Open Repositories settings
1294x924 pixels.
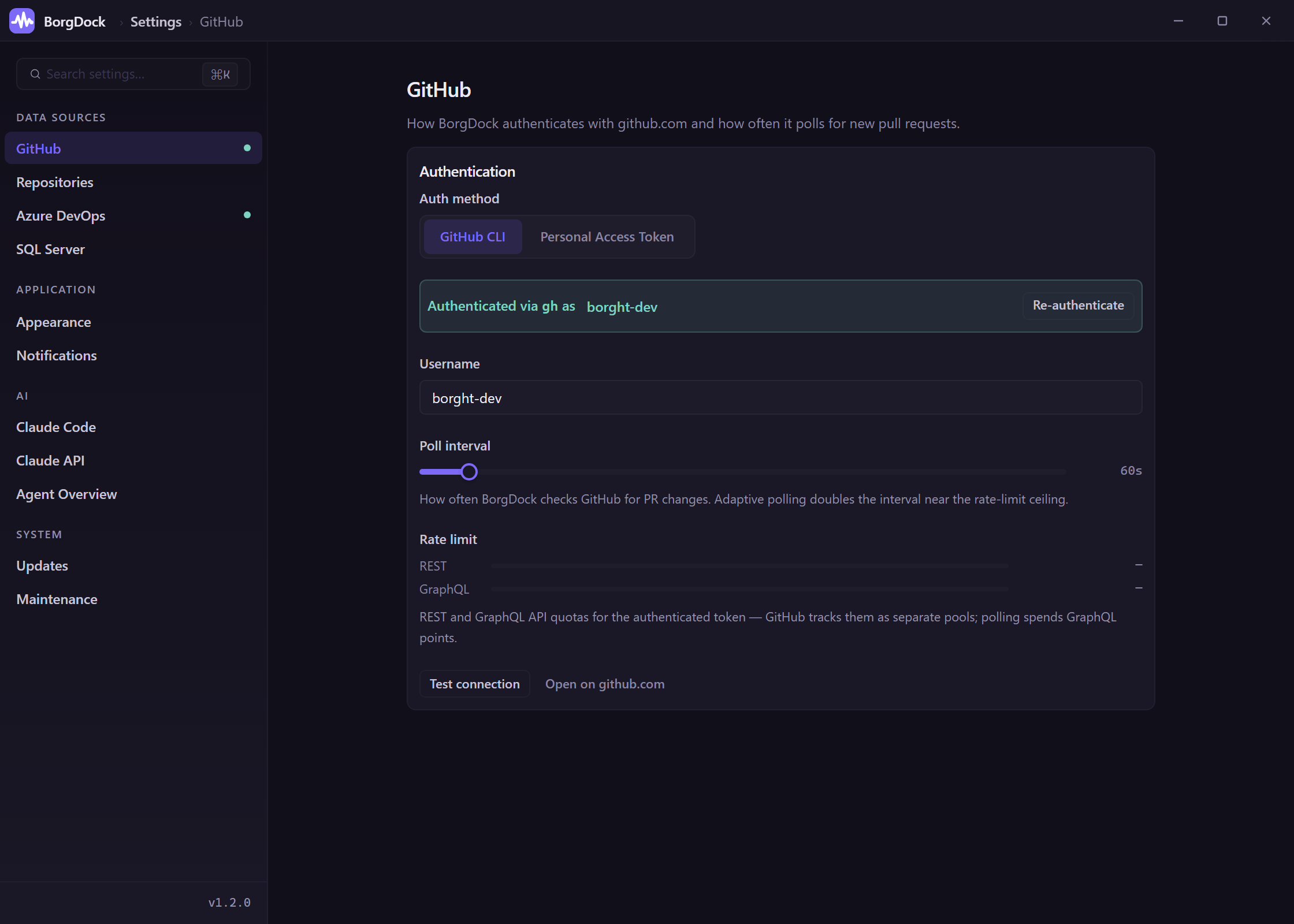coord(133,182)
